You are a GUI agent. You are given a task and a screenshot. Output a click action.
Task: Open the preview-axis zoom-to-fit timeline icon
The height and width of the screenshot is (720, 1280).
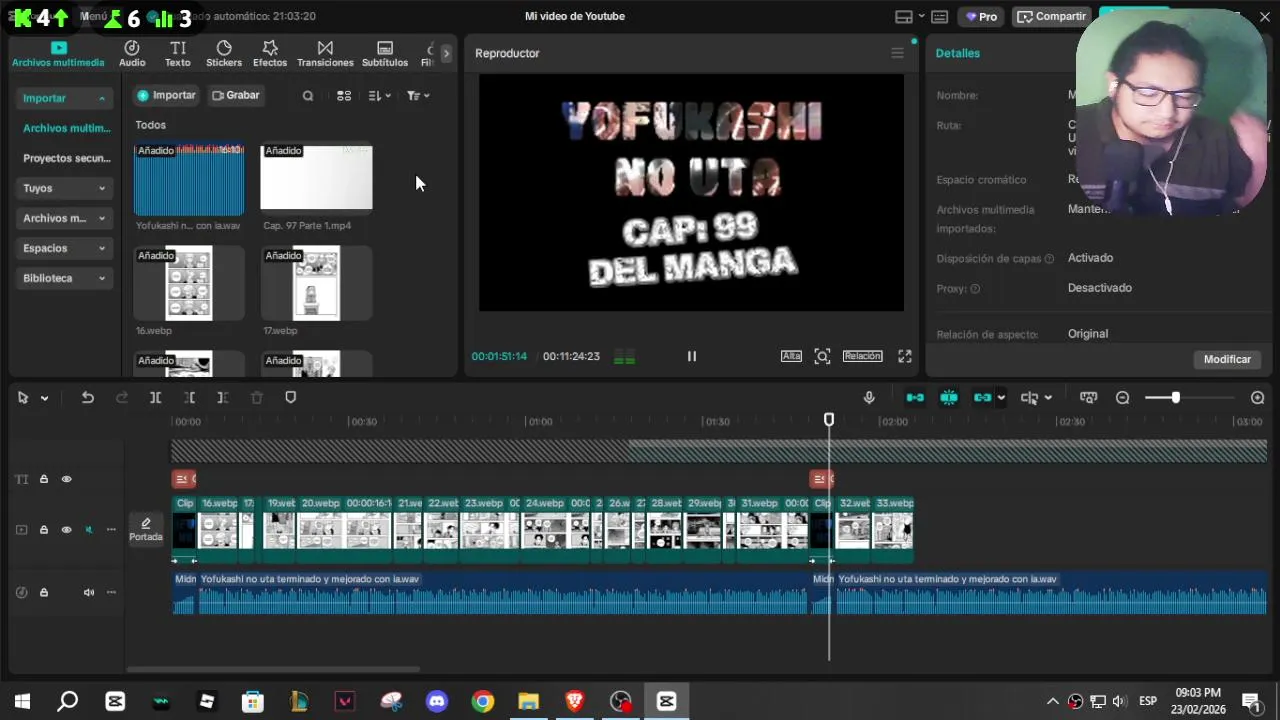[x=1088, y=398]
